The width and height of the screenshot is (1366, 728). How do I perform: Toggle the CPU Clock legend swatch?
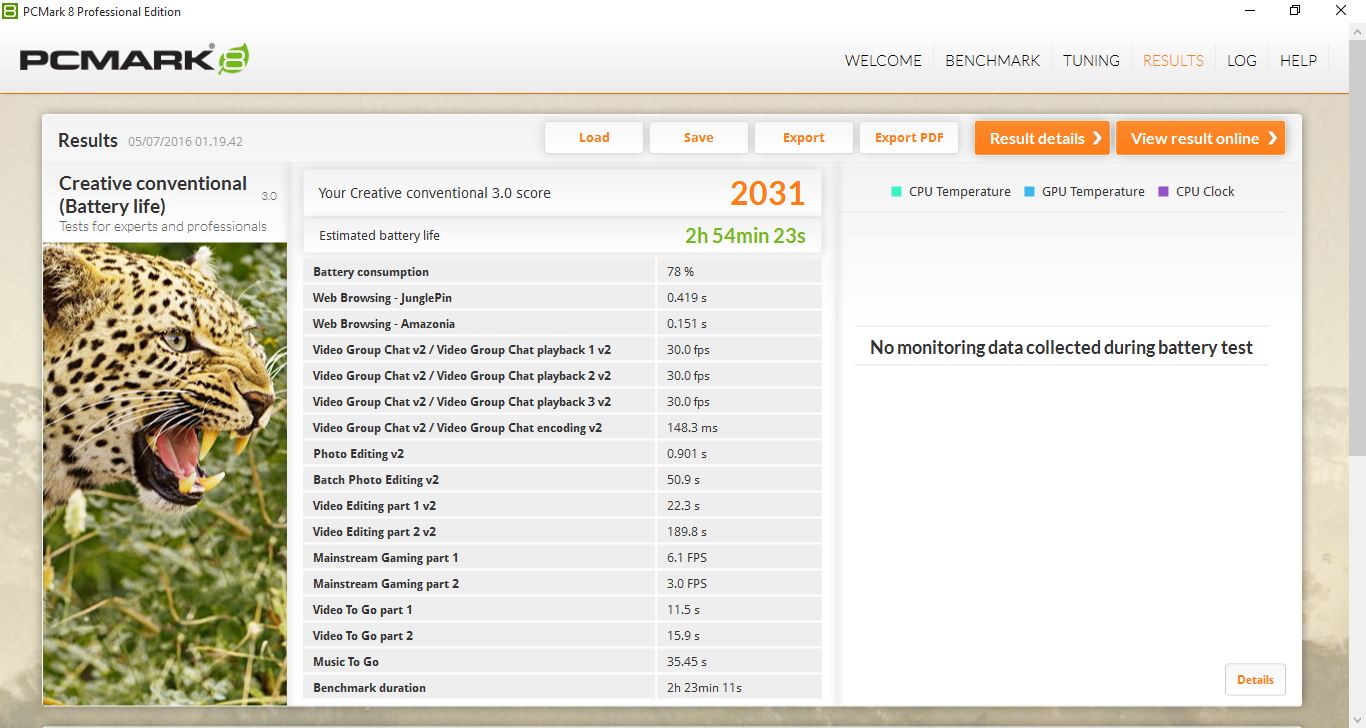coord(1163,192)
